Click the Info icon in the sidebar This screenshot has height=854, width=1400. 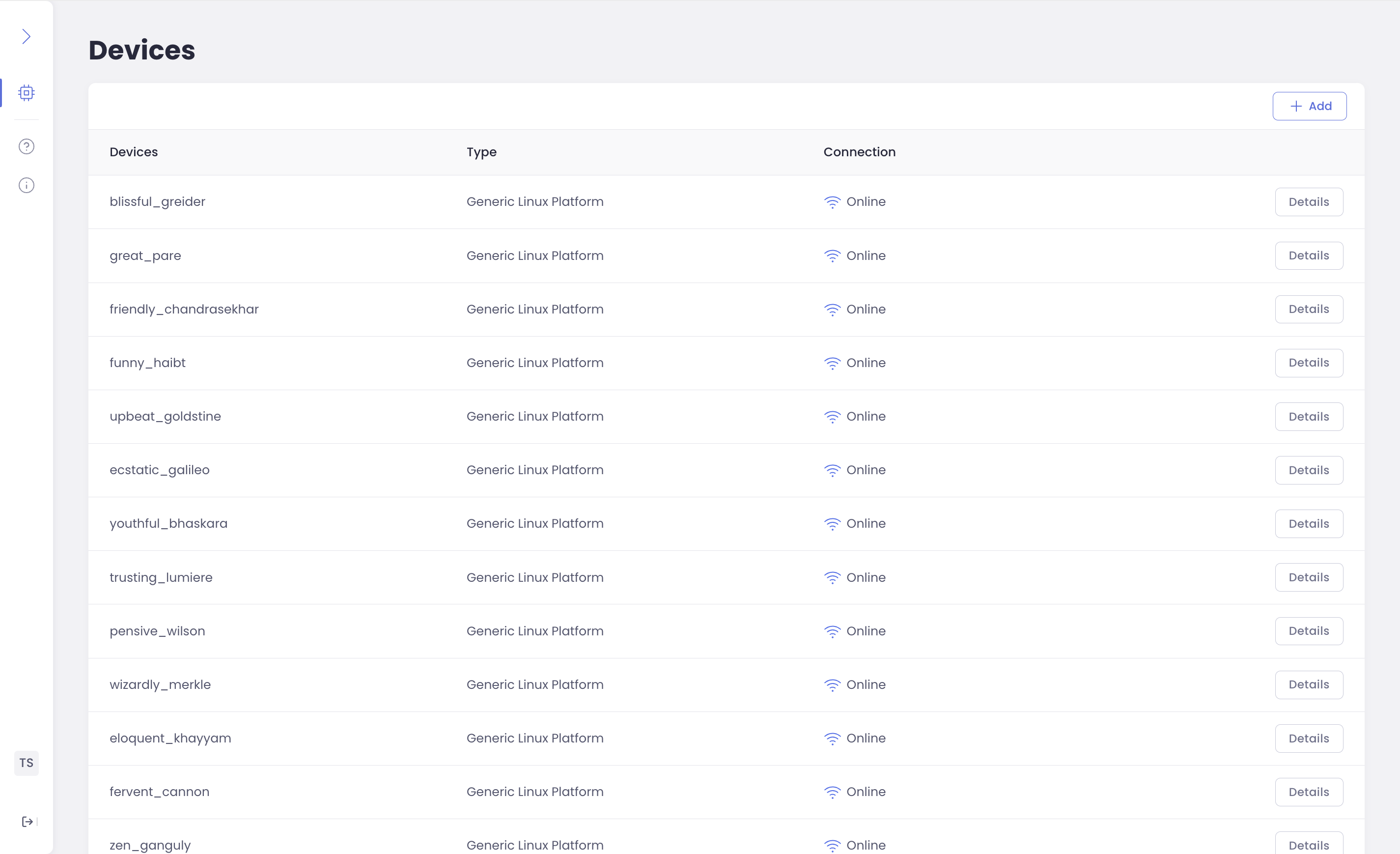26,185
